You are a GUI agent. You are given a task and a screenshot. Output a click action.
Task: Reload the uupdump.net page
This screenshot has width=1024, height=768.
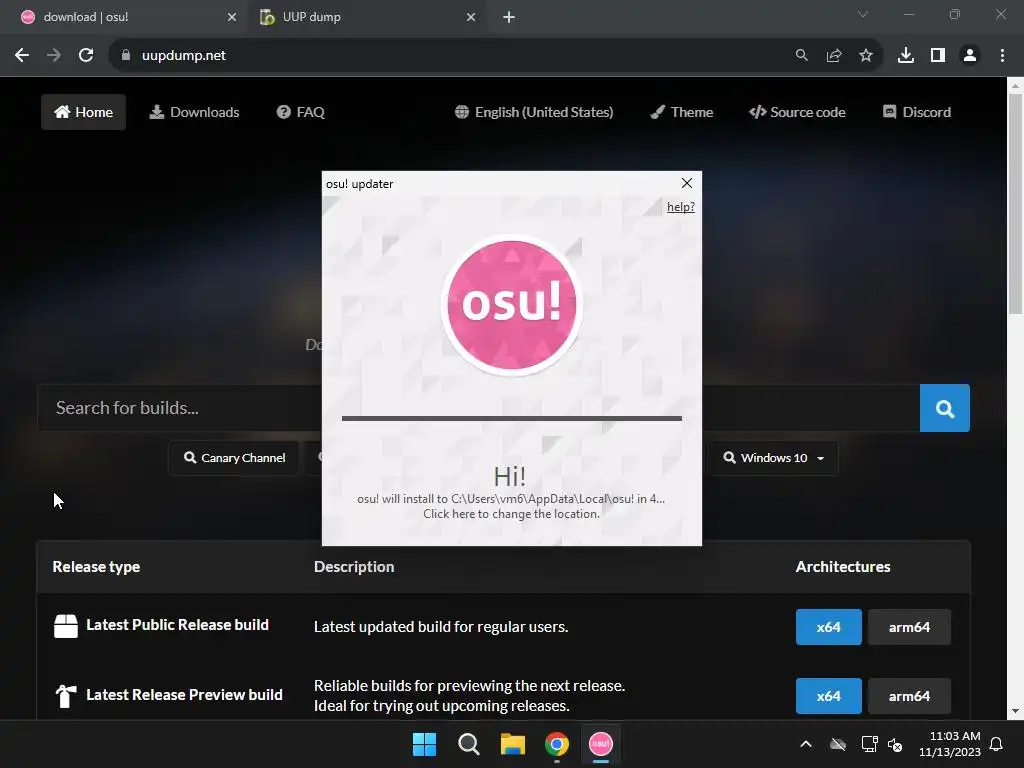(x=86, y=56)
